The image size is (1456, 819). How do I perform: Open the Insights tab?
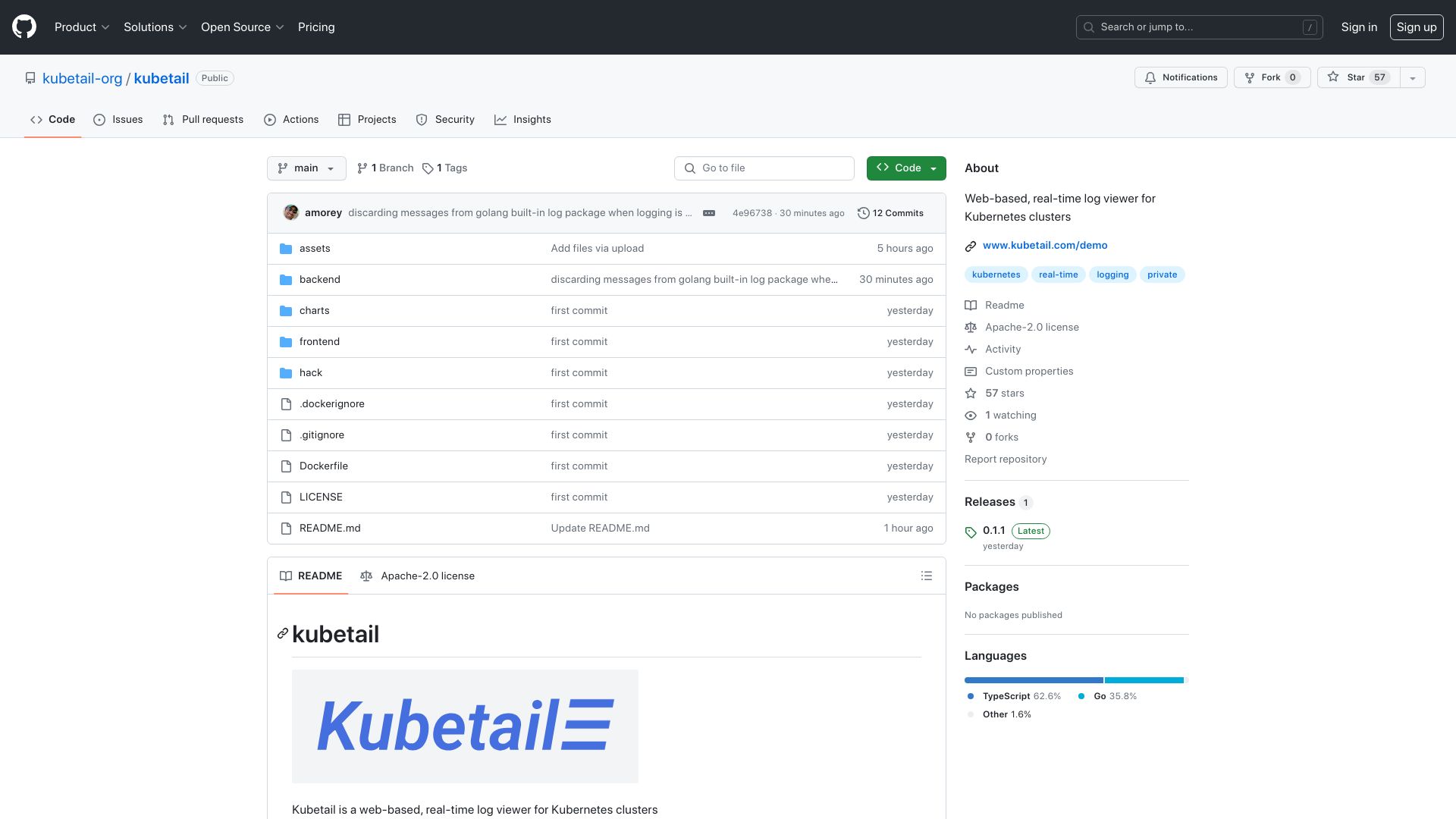click(522, 120)
